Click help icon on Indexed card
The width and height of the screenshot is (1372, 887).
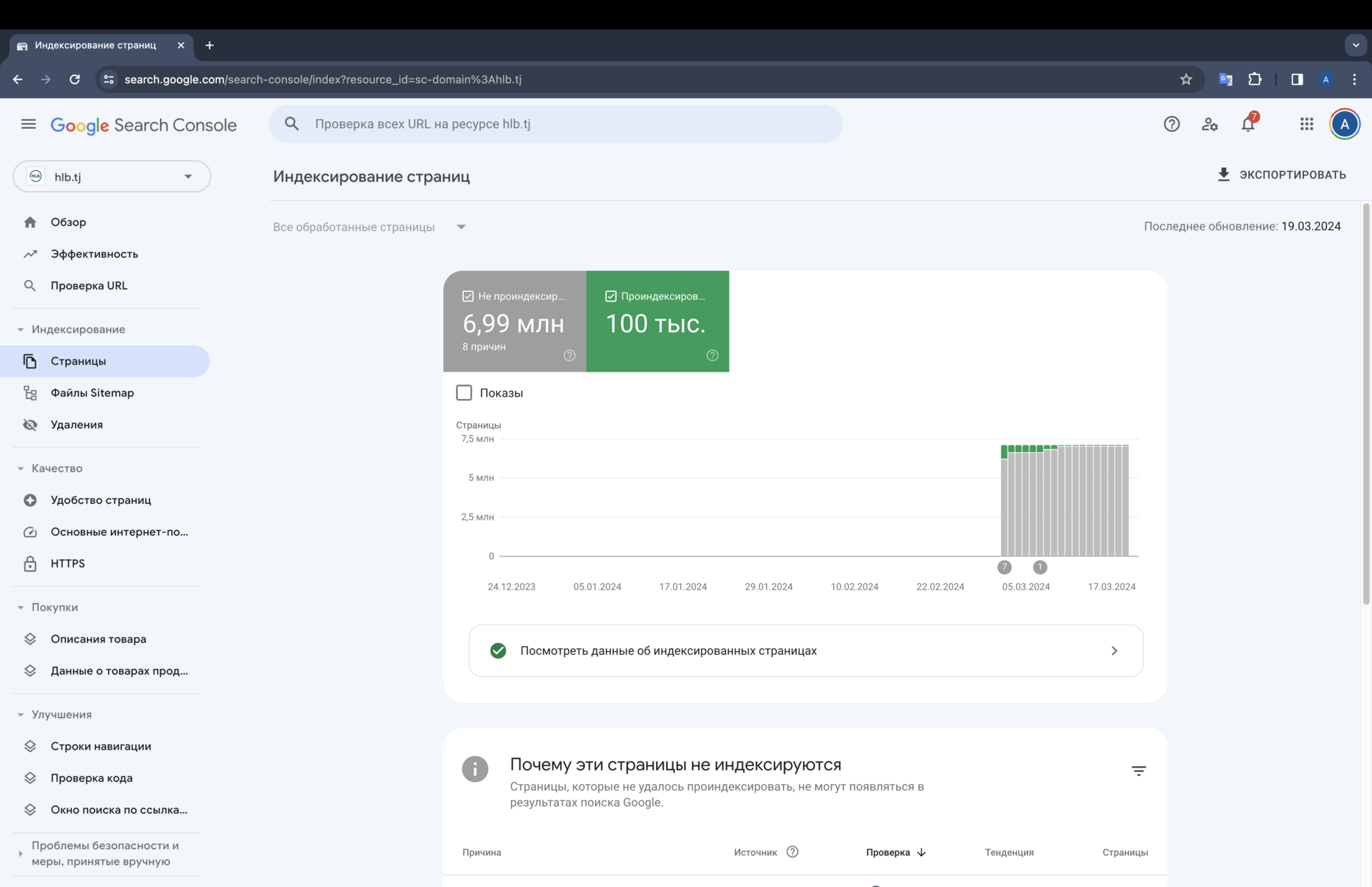click(x=712, y=355)
